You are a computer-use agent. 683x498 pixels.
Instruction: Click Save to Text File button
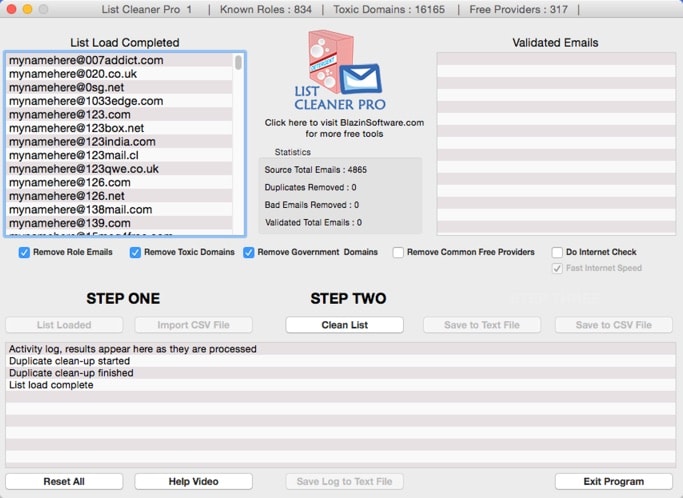pos(482,325)
